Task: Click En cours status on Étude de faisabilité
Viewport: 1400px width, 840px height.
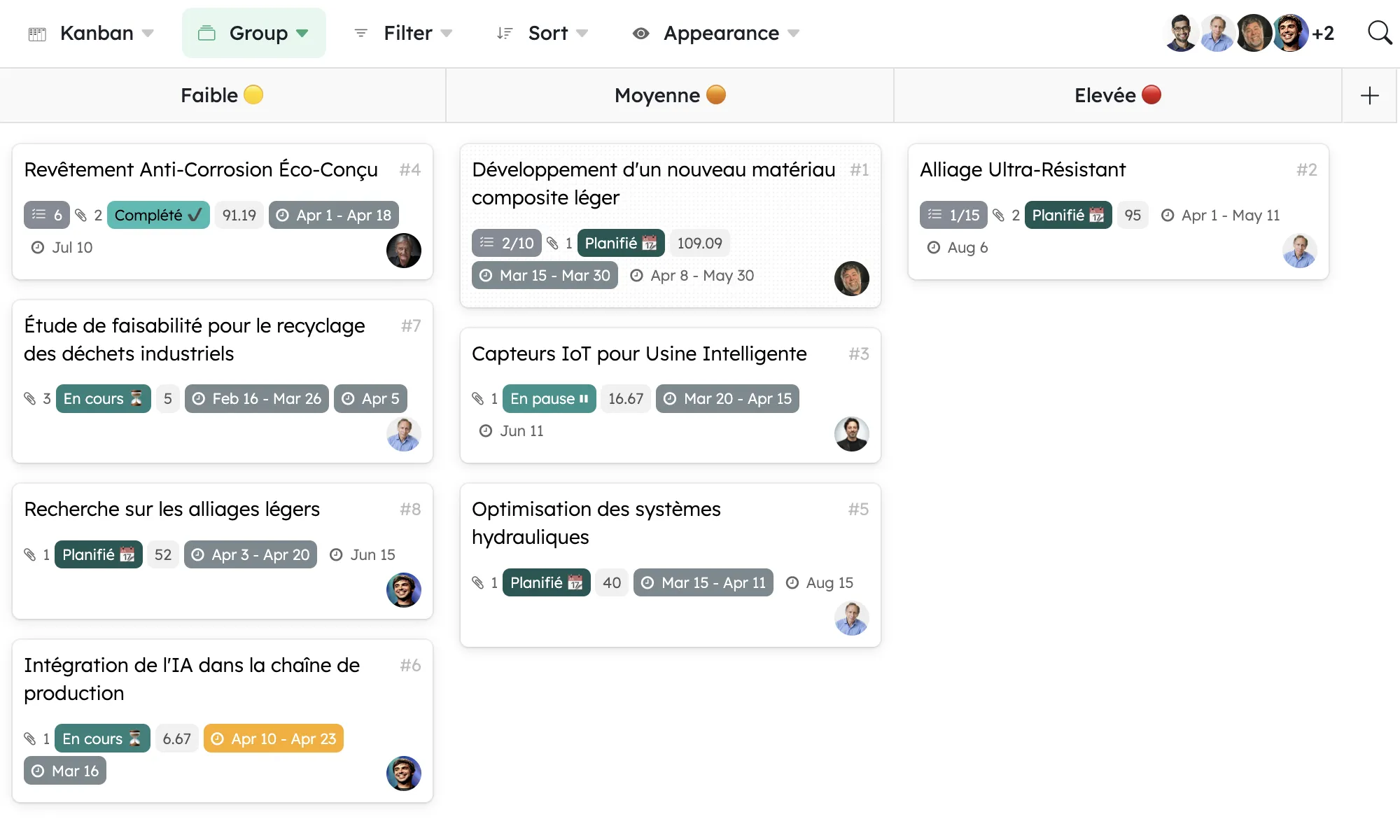Action: pyautogui.click(x=103, y=399)
